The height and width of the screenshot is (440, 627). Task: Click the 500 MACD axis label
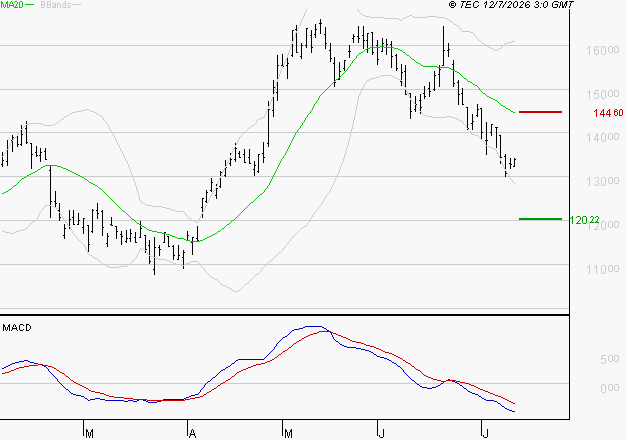[x=610, y=359]
